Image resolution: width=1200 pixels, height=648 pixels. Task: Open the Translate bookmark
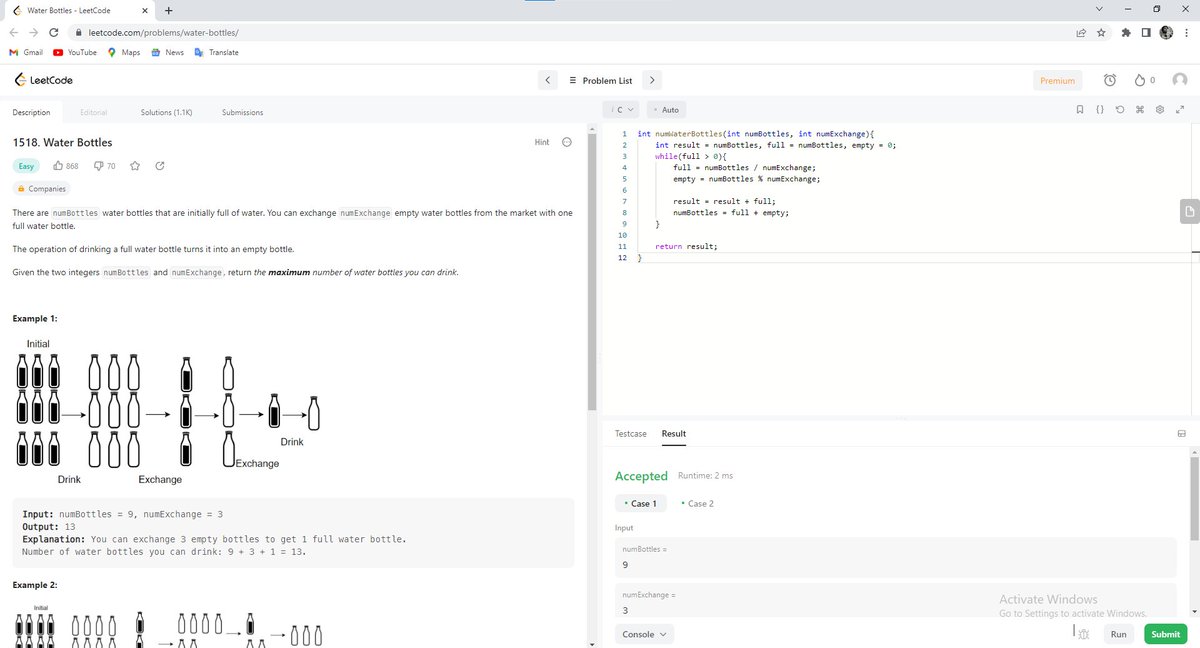[x=216, y=52]
